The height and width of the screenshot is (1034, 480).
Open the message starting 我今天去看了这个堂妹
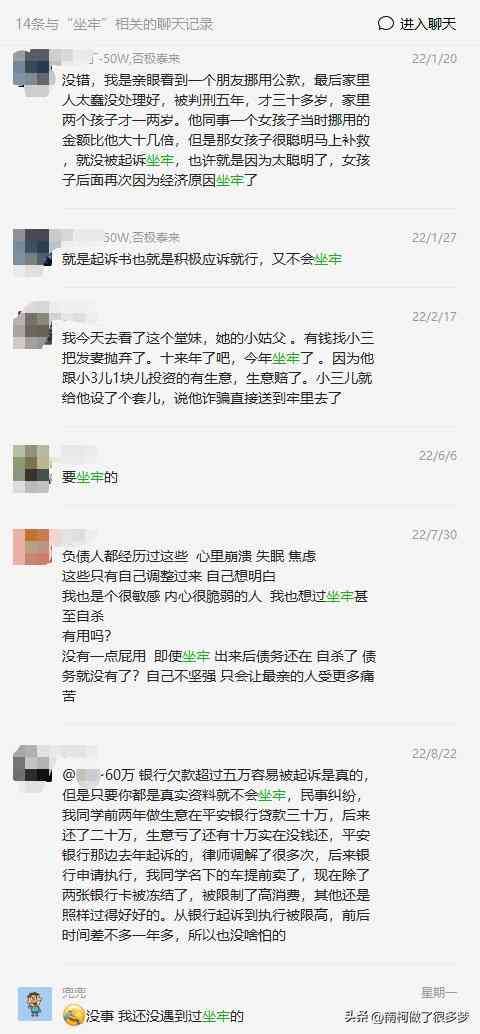click(218, 369)
